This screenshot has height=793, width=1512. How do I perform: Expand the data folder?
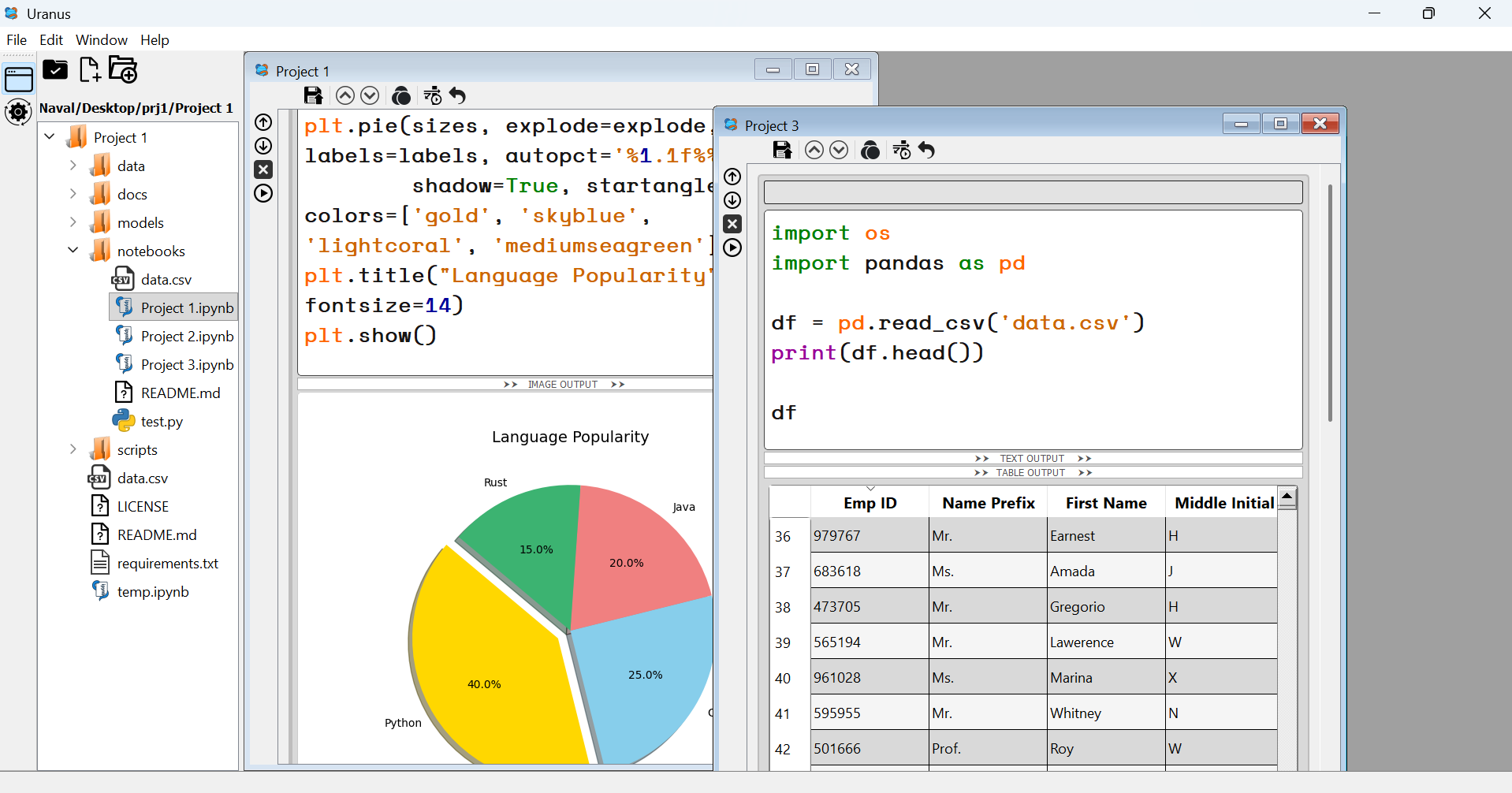coord(73,166)
